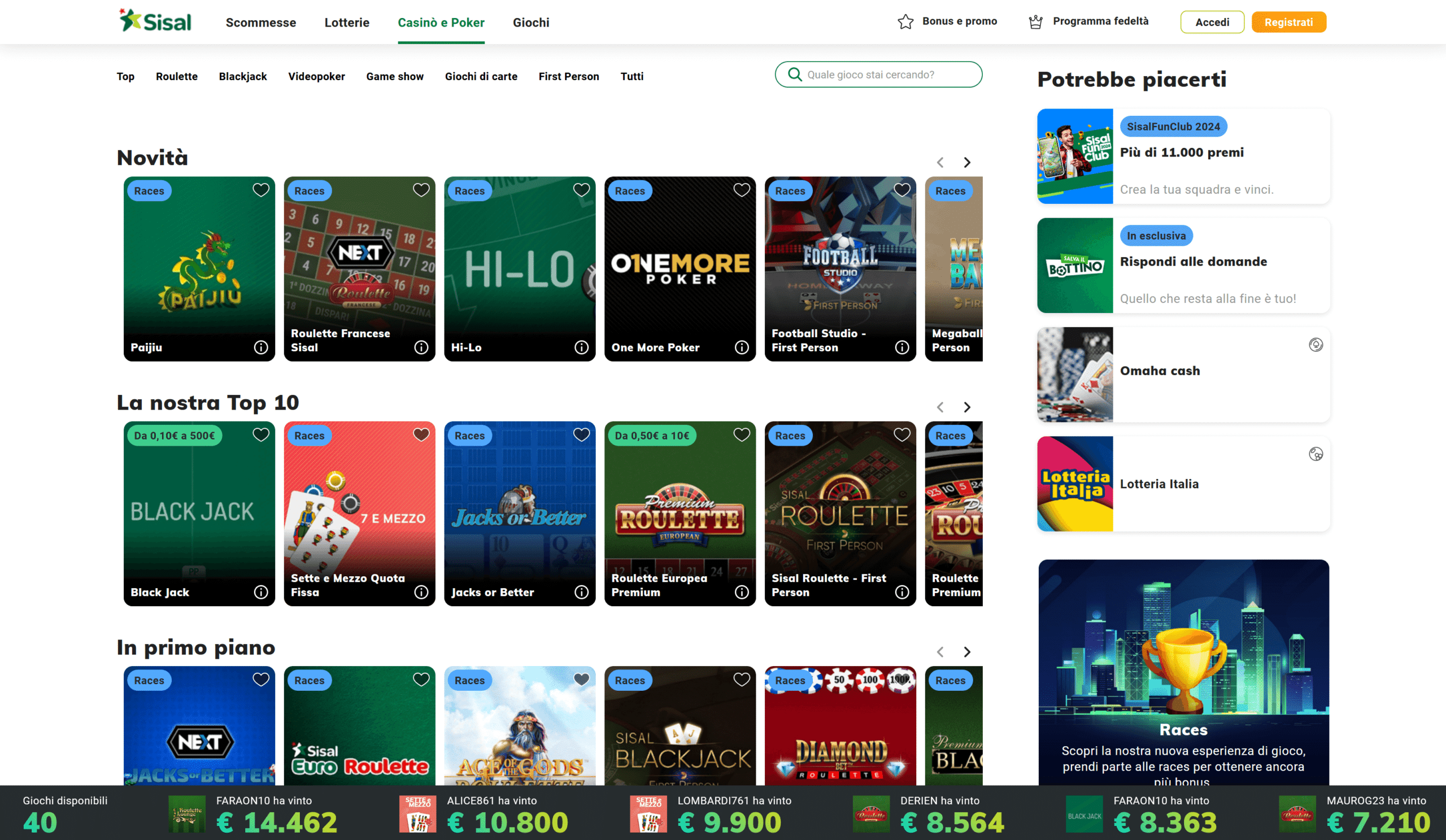Select the Blackjack category tab

click(243, 76)
